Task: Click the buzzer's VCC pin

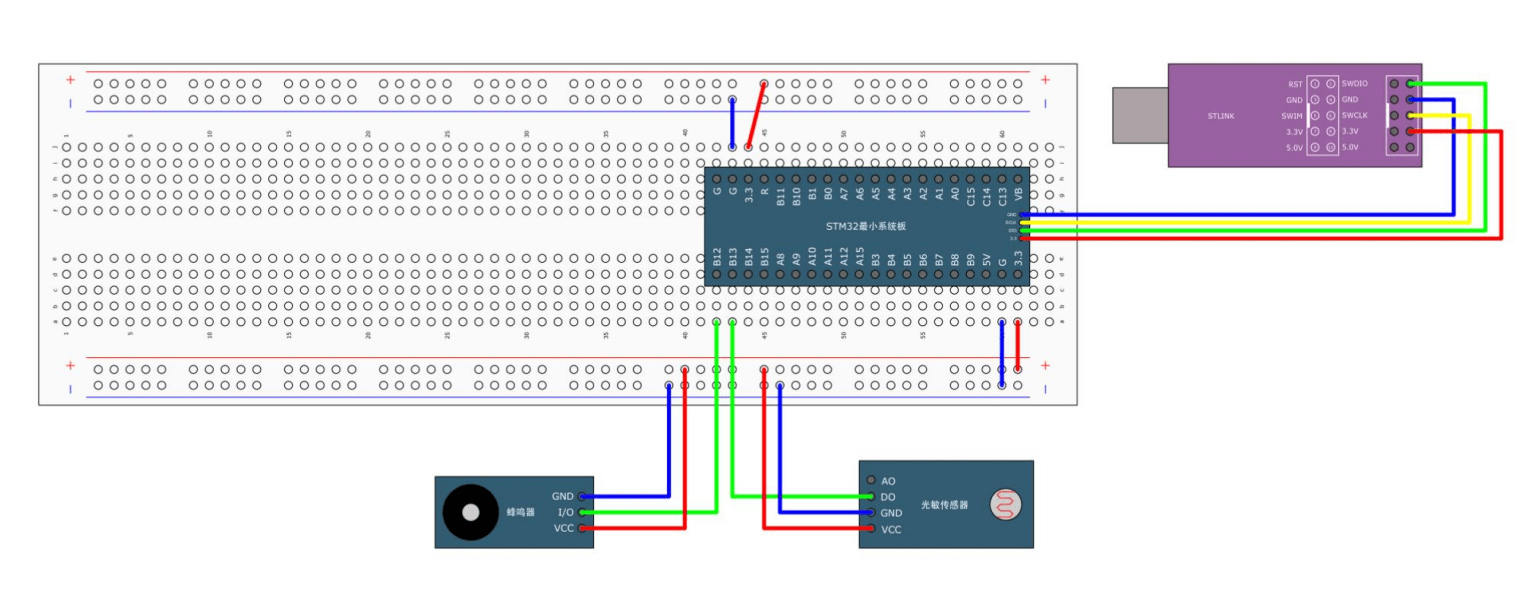Action: (582, 528)
